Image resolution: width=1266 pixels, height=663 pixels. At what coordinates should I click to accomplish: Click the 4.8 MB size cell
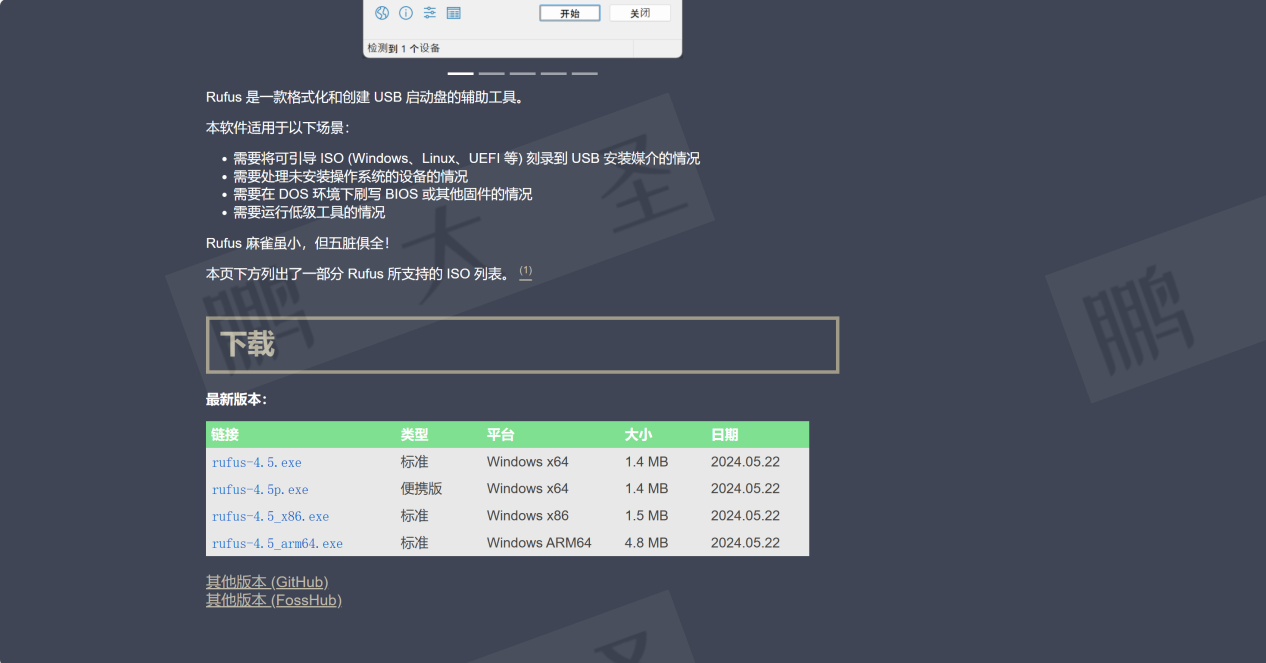[647, 543]
